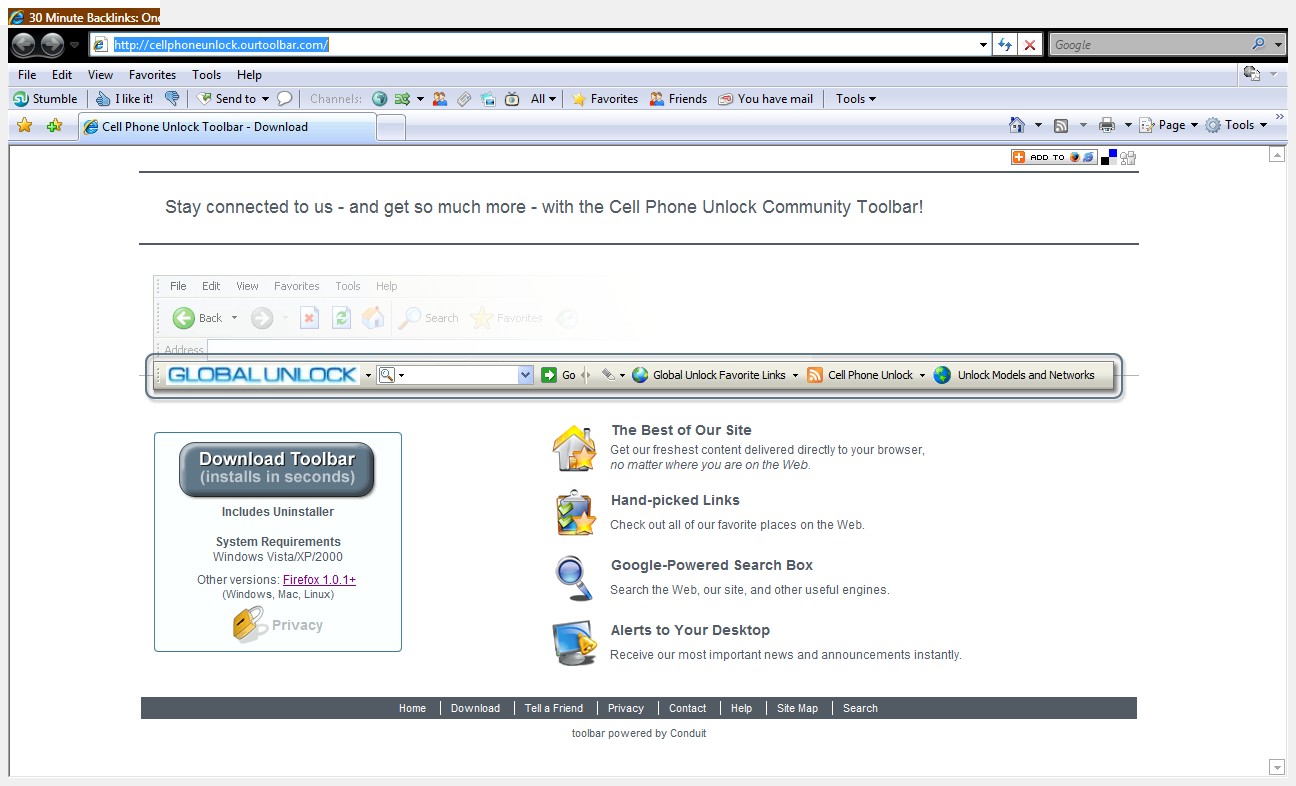This screenshot has height=786, width=1296.
Task: Click the orange ADD TO bookmark button
Action: (x=1053, y=157)
